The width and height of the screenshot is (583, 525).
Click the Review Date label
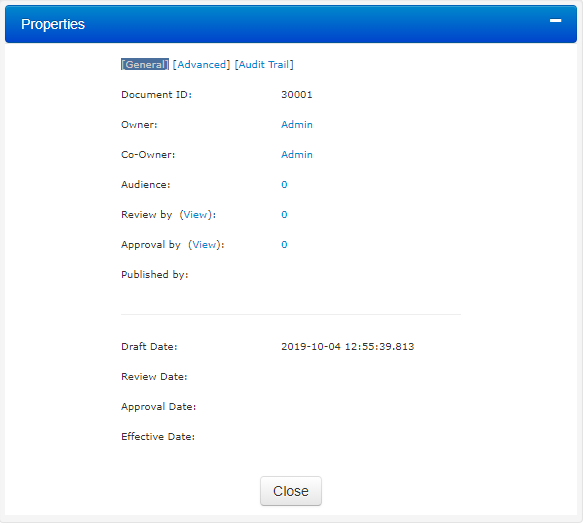[x=154, y=377]
